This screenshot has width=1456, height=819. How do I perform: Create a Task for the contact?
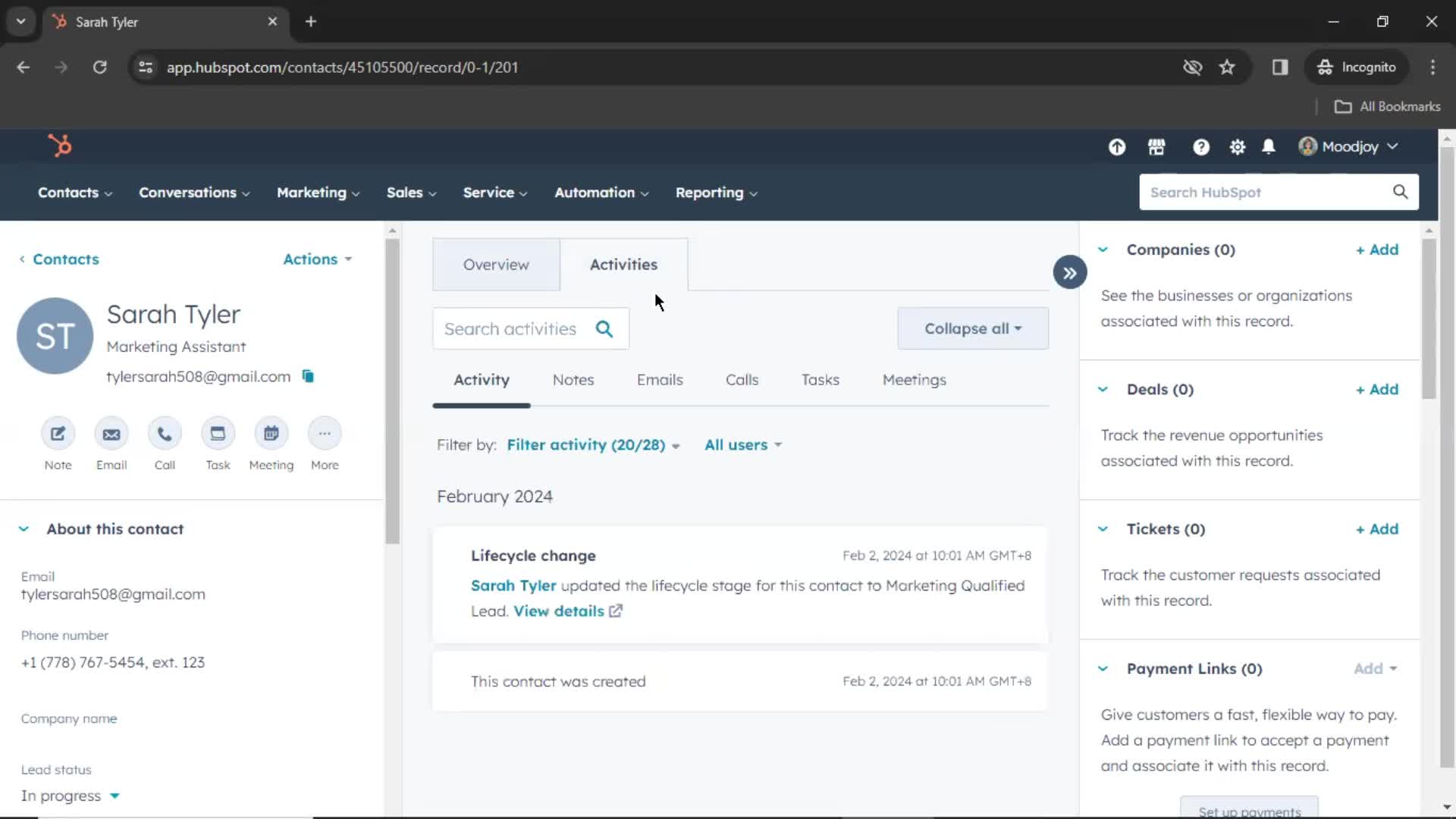[218, 434]
